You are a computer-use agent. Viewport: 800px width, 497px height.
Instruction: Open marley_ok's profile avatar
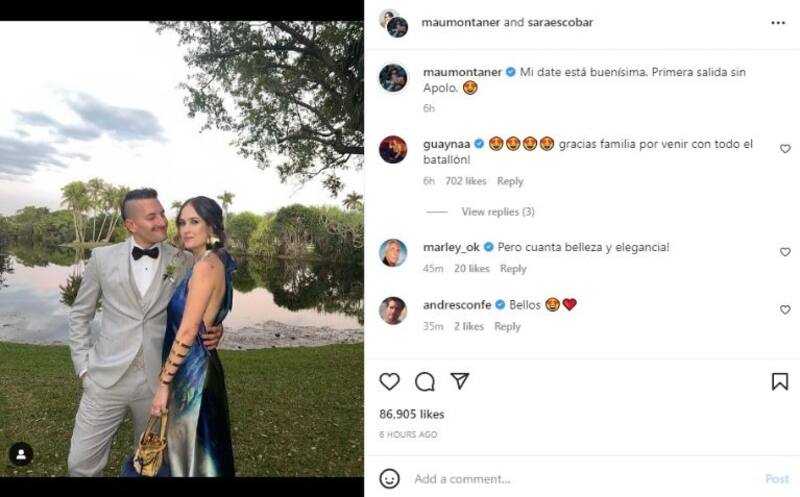393,252
